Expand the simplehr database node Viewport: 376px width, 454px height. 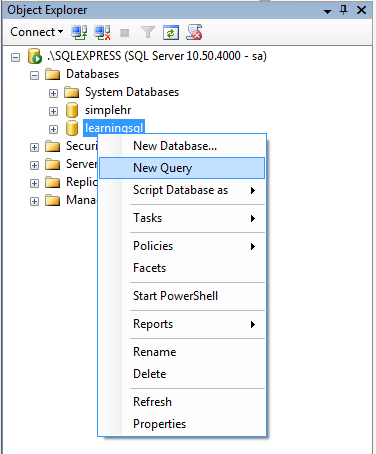pos(53,111)
